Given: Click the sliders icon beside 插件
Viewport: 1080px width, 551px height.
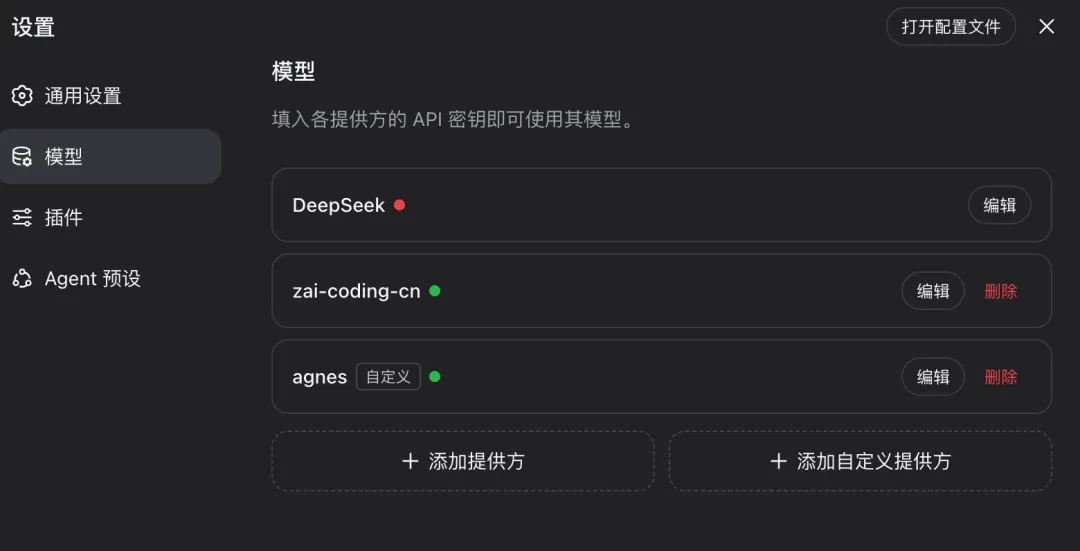Looking at the screenshot, I should [x=22, y=218].
